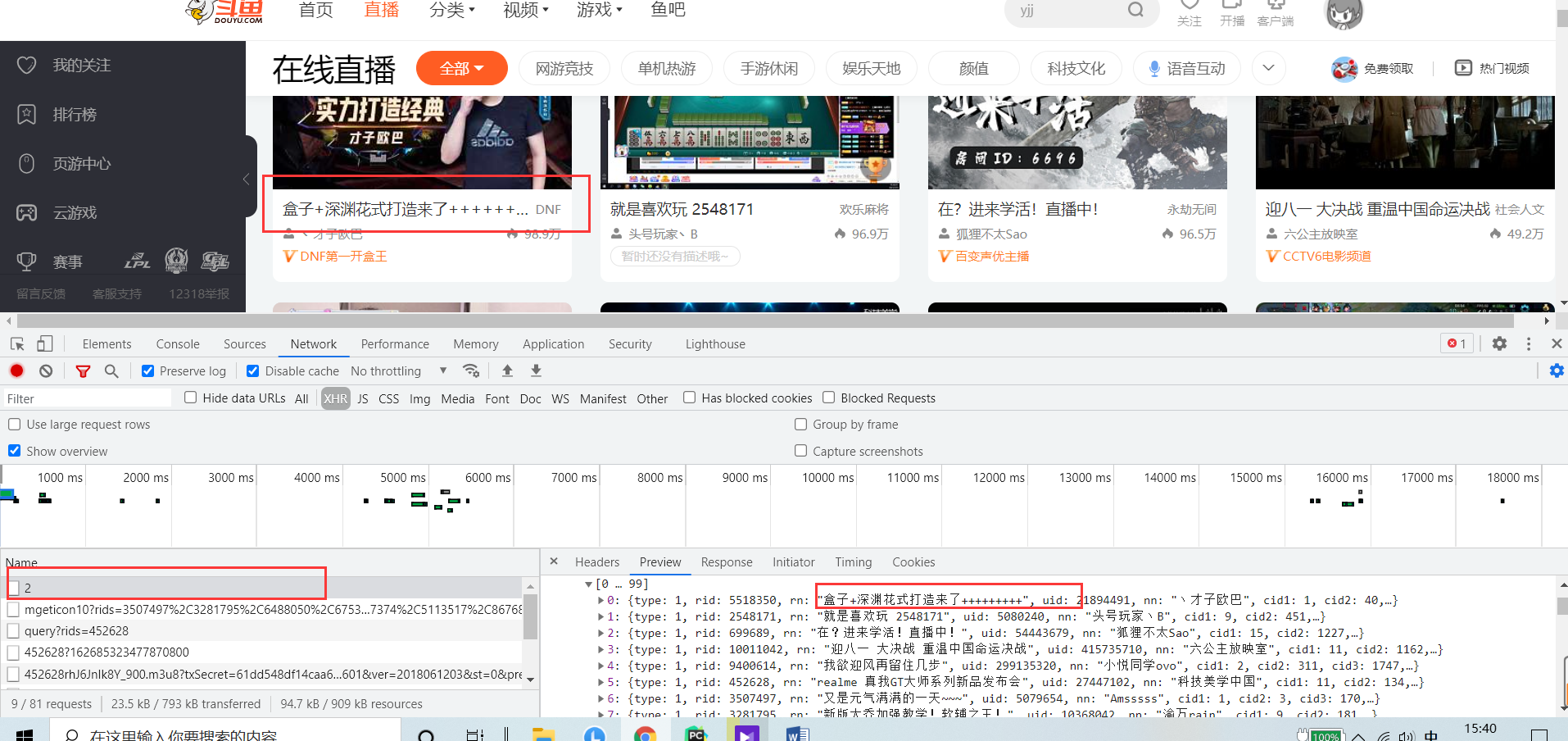Collapse the left sidebar arrow
The width and height of the screenshot is (1568, 741).
246,179
